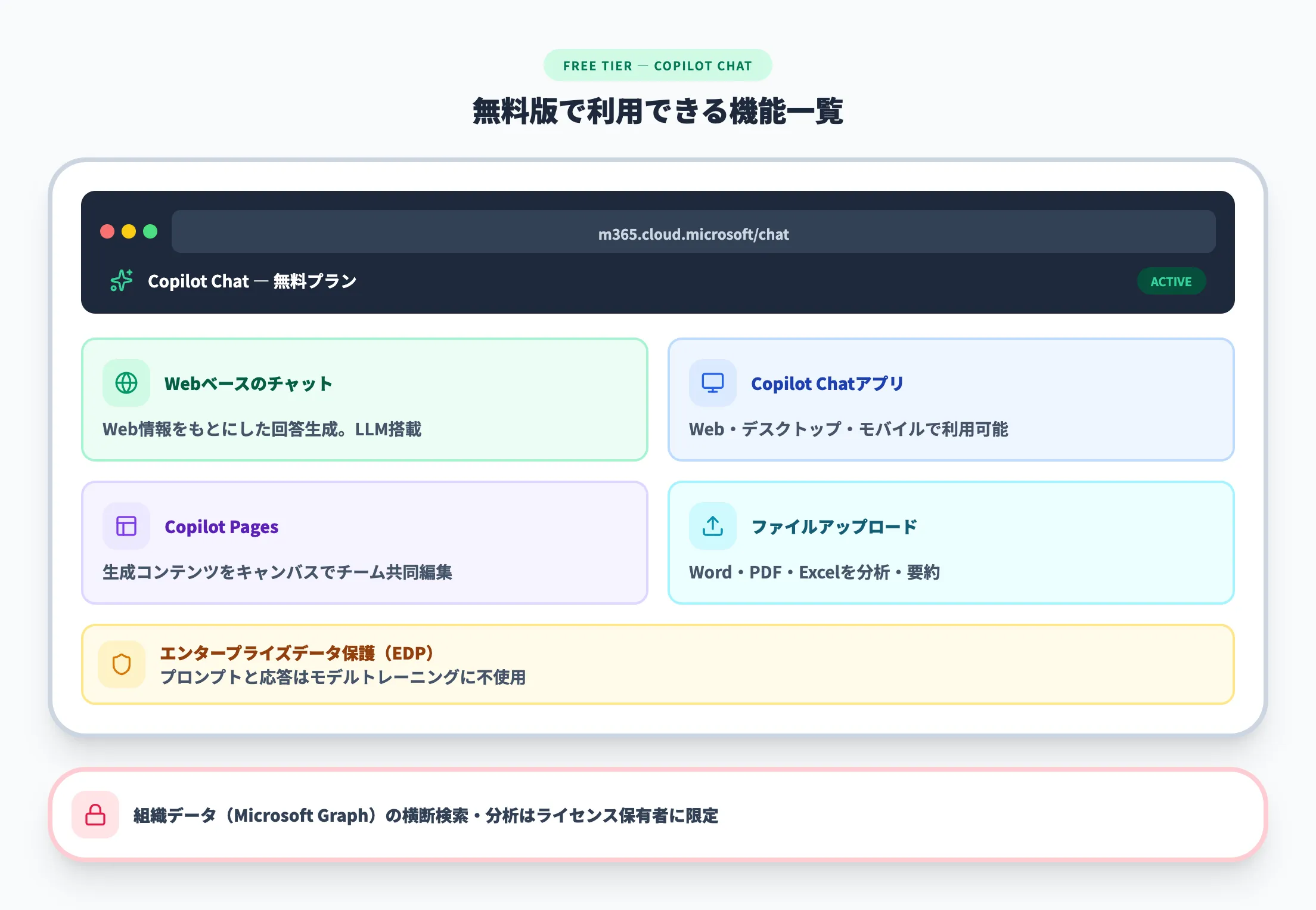1316x910 pixels.
Task: Click the text Web情報をもとにした回答生成。LLM搭載
Action: pyautogui.click(x=262, y=429)
